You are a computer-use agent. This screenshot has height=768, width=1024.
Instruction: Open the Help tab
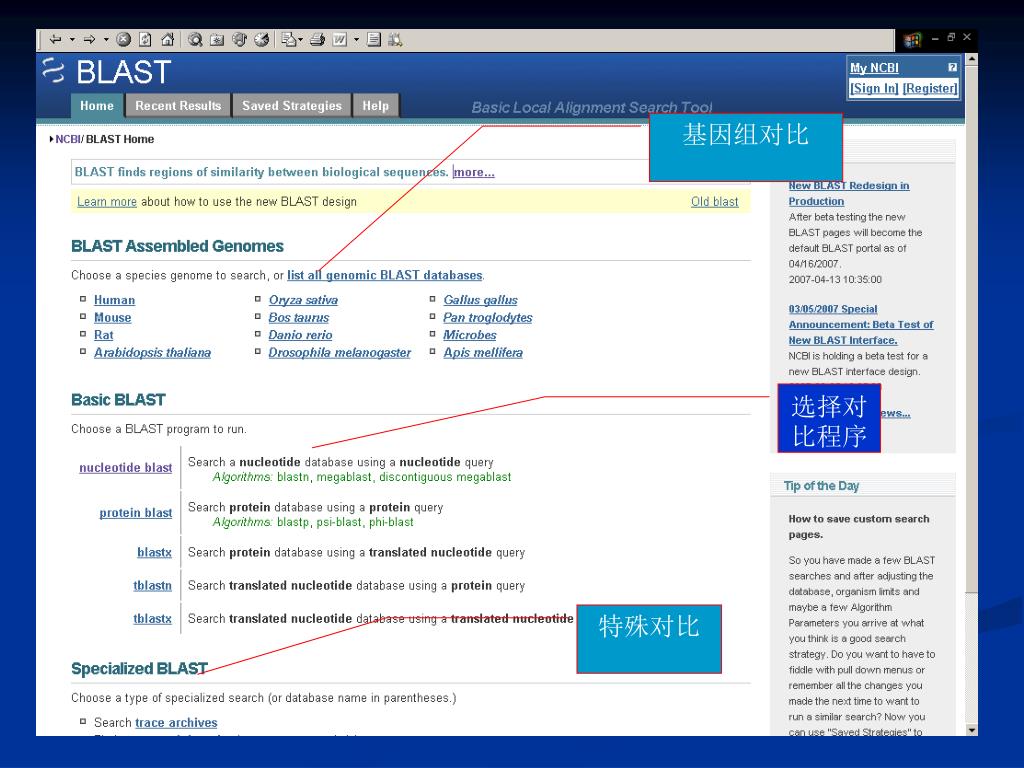click(376, 106)
